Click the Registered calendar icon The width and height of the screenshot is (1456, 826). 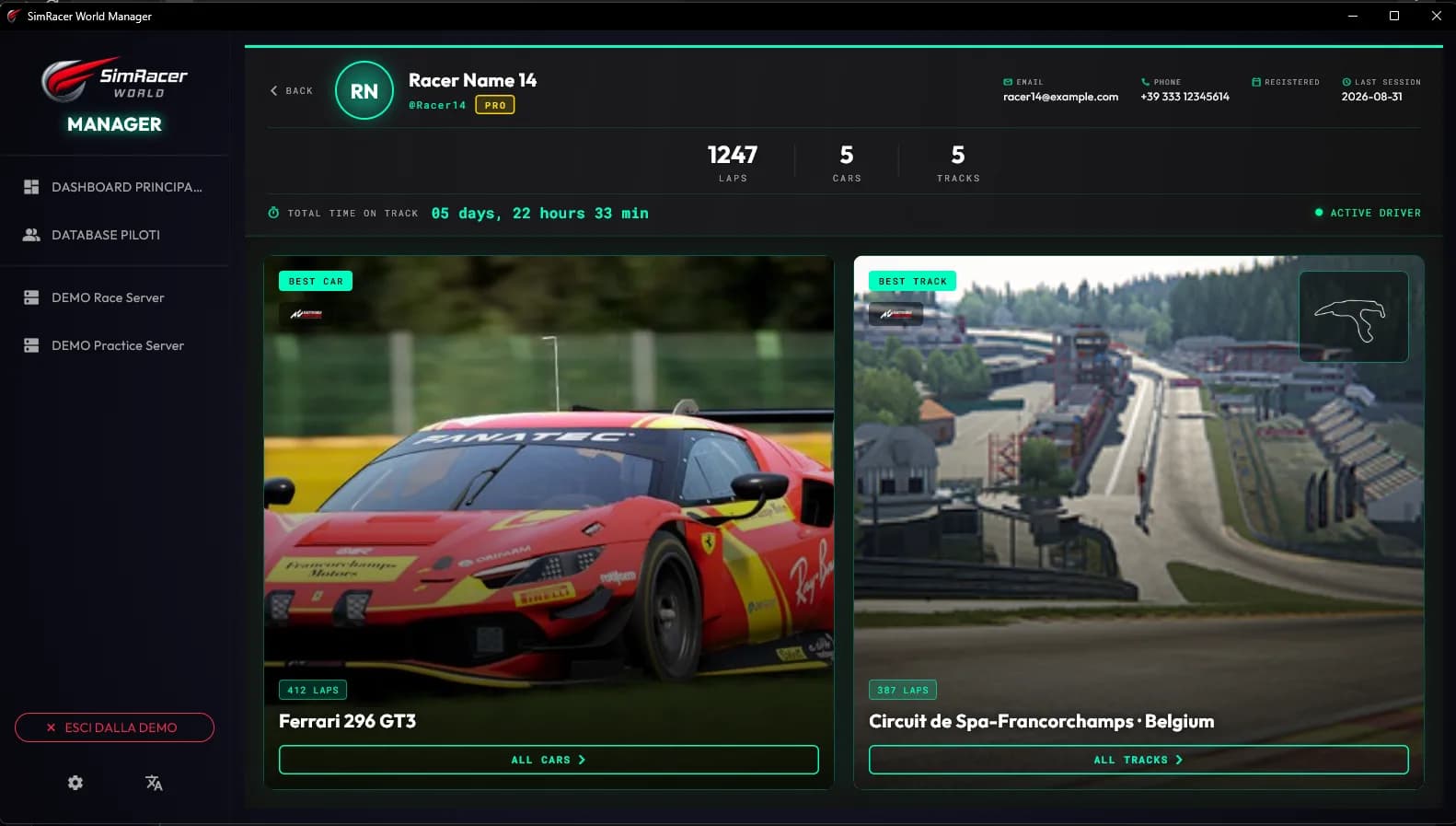pyautogui.click(x=1256, y=82)
